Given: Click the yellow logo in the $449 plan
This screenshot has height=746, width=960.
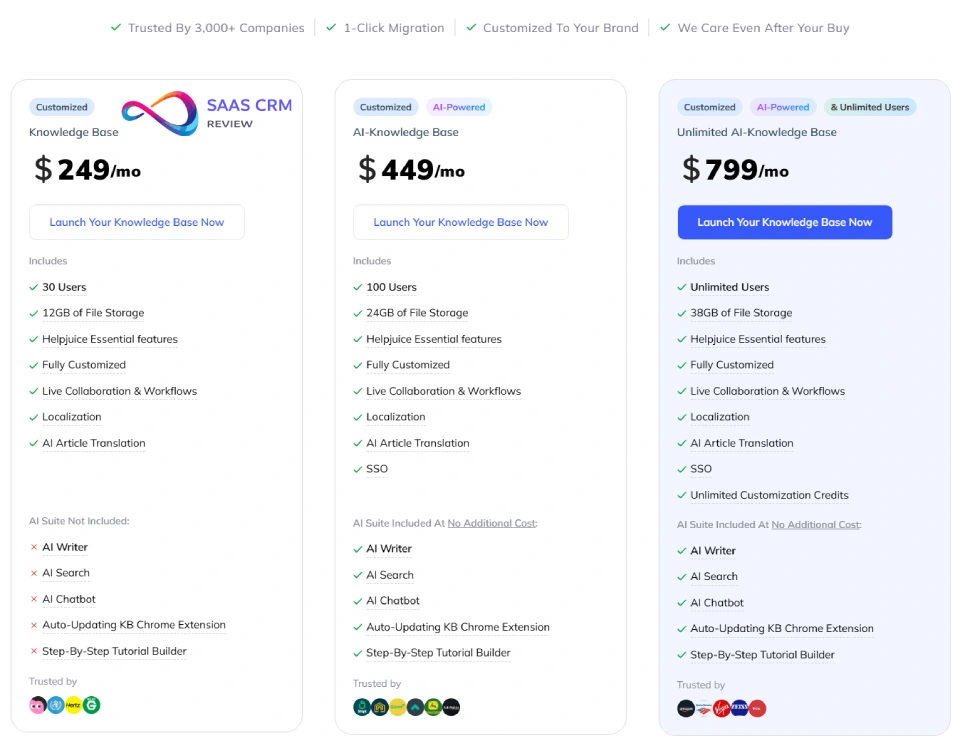Looking at the screenshot, I should point(398,707).
